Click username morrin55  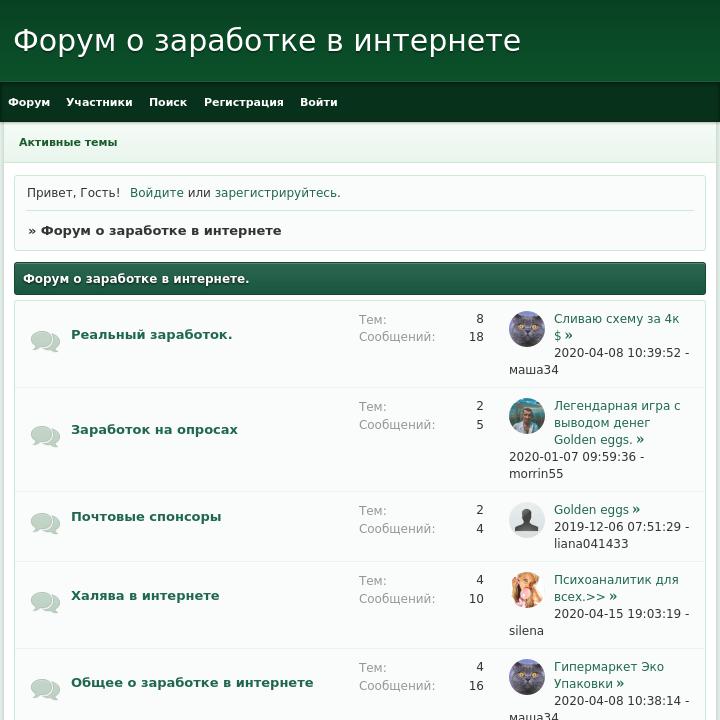point(536,474)
